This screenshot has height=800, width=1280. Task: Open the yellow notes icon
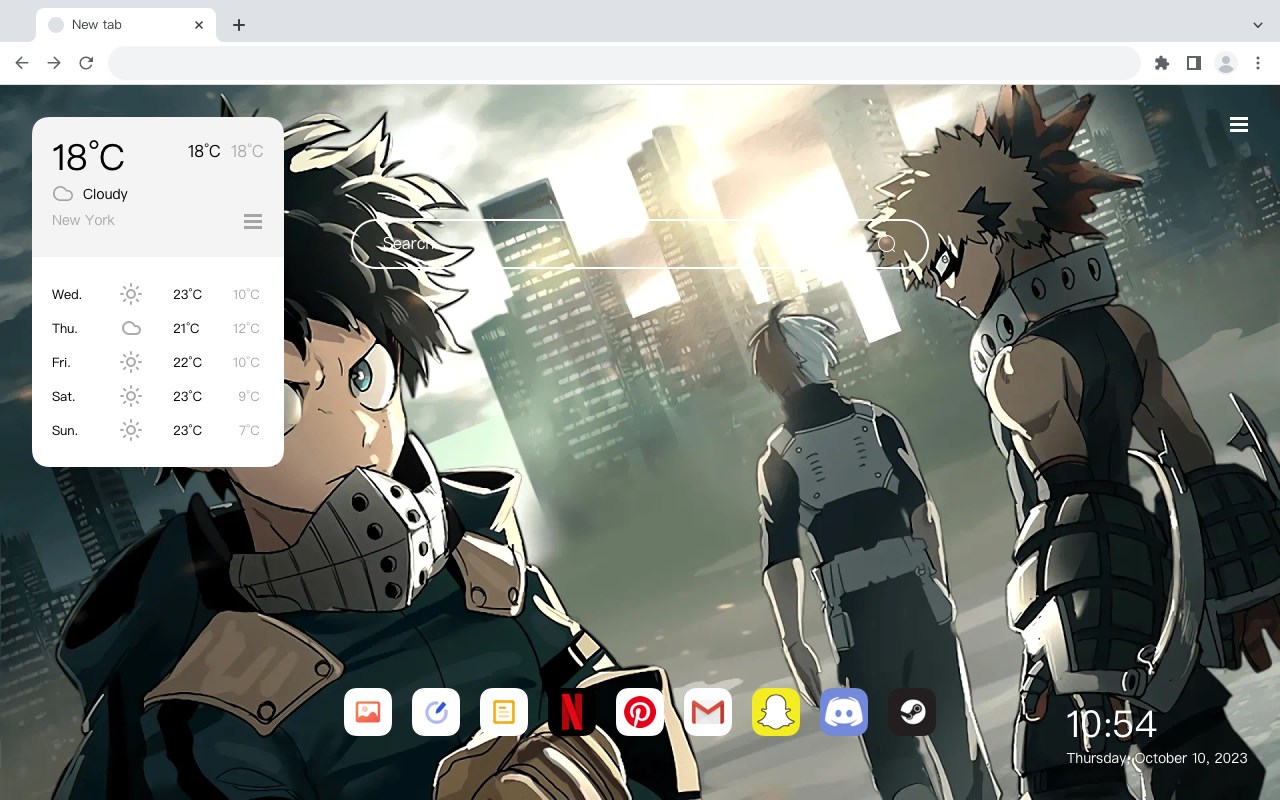[x=504, y=712]
